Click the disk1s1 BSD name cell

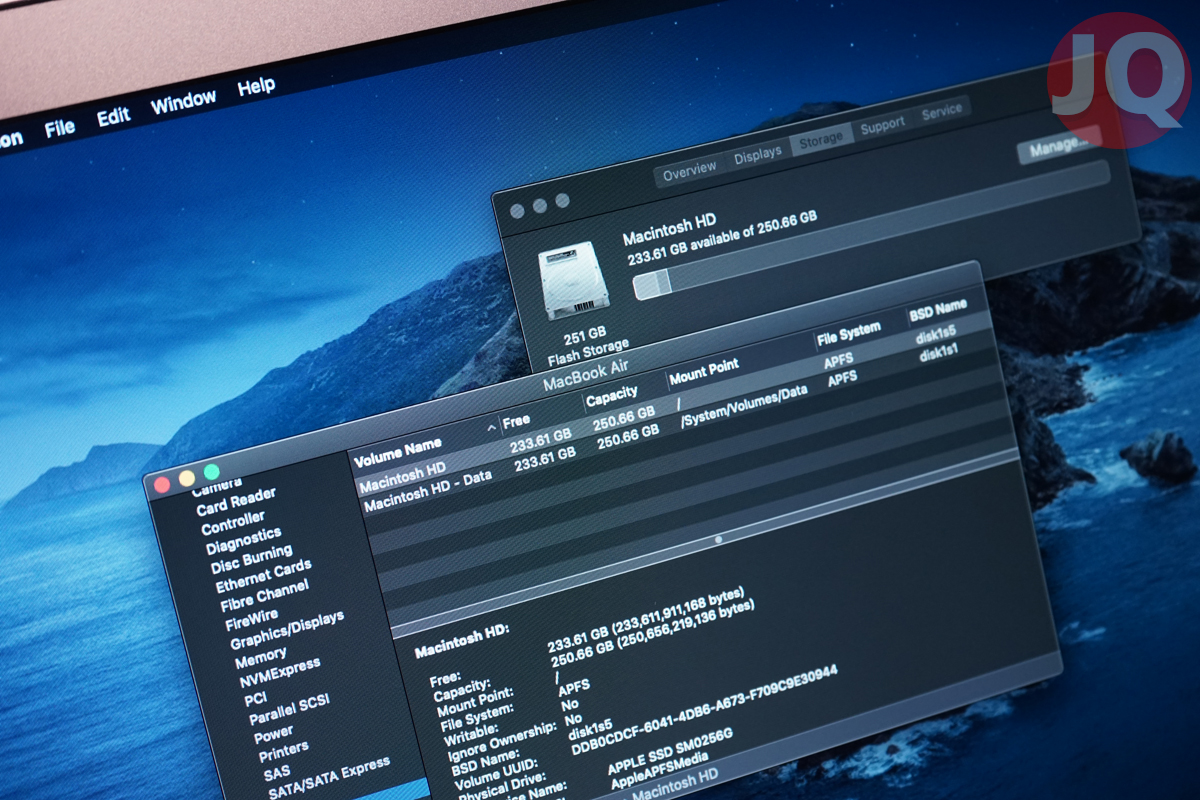939,354
